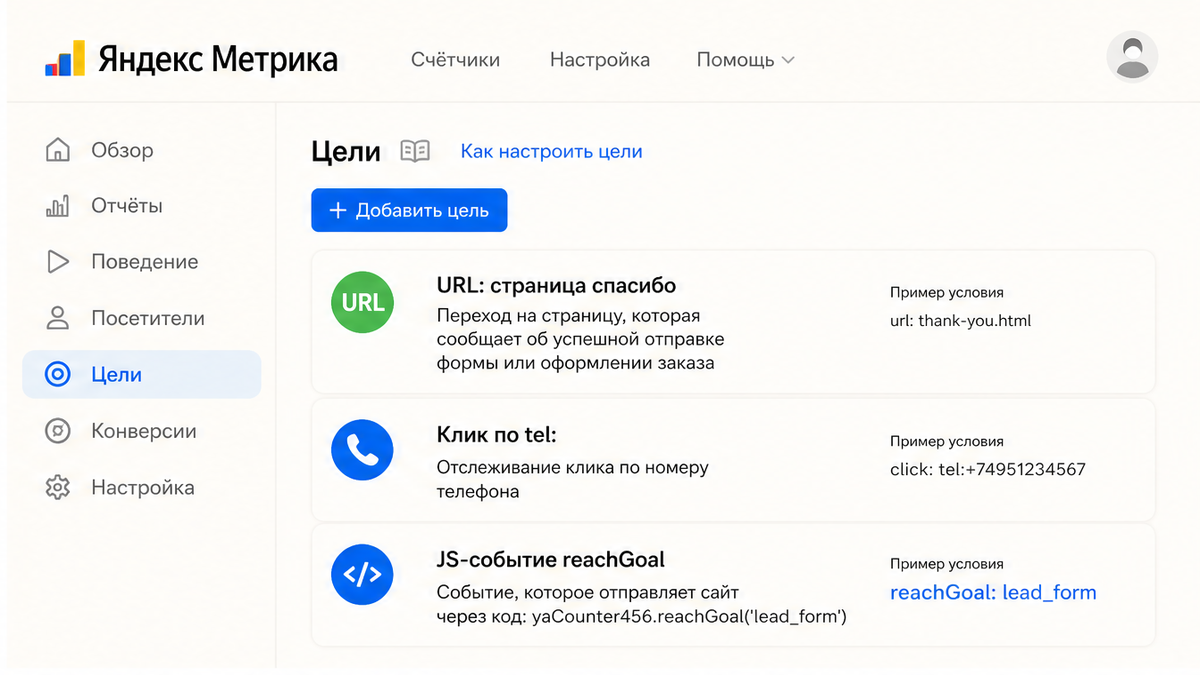Open the Клик по tel: goal title

[x=496, y=434]
